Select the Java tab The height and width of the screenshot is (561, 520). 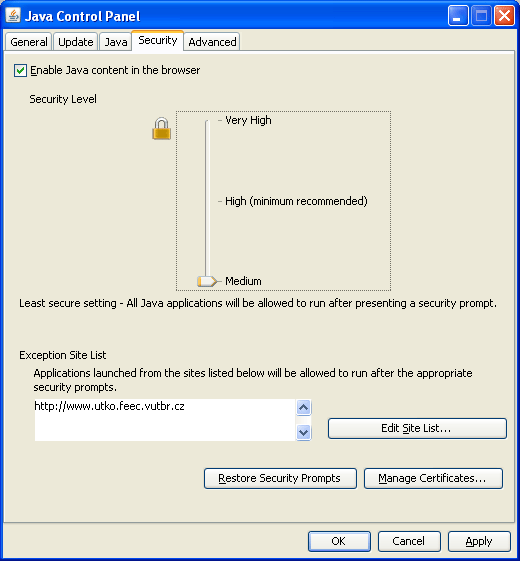click(116, 42)
